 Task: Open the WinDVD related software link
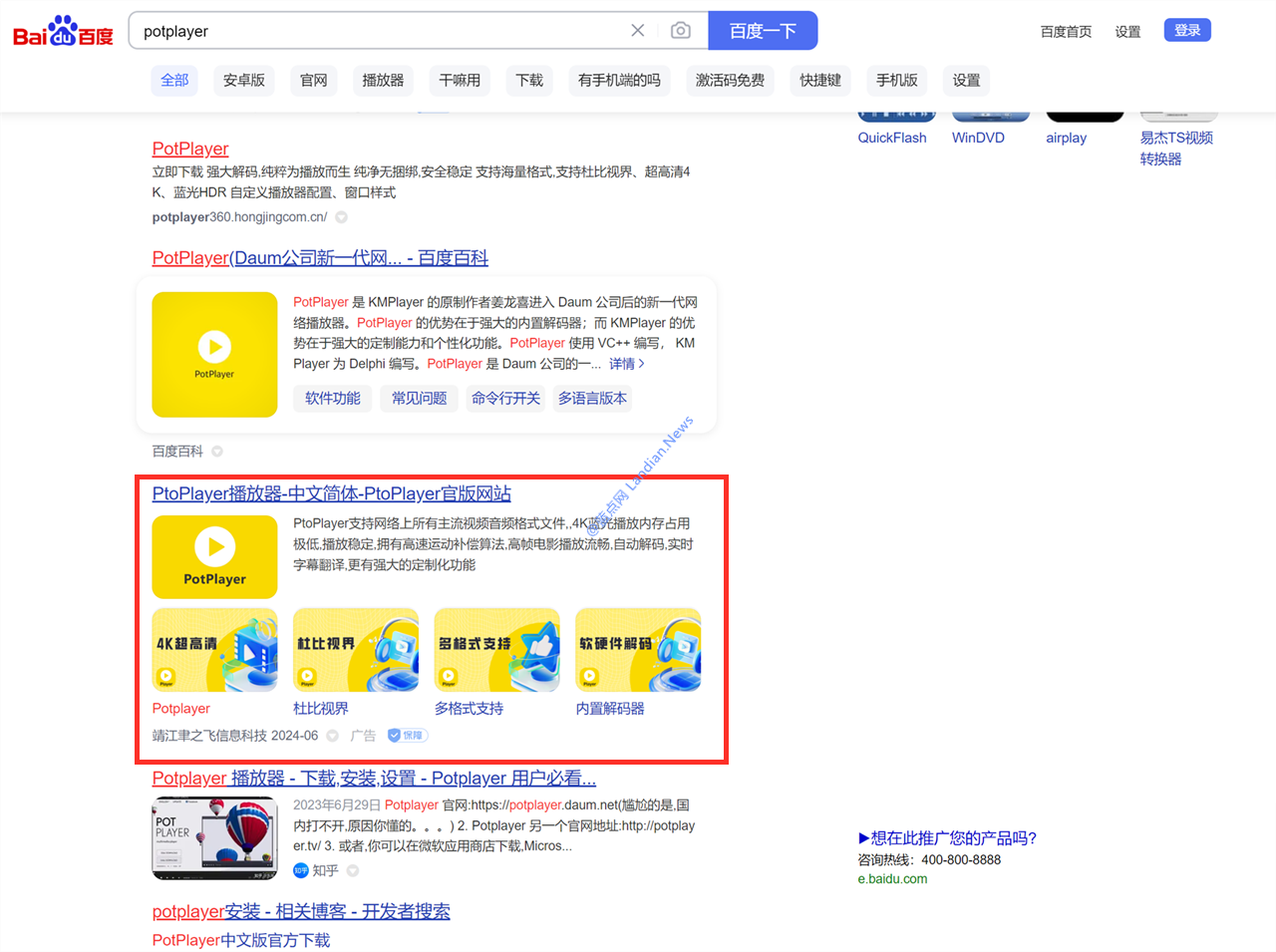click(978, 138)
